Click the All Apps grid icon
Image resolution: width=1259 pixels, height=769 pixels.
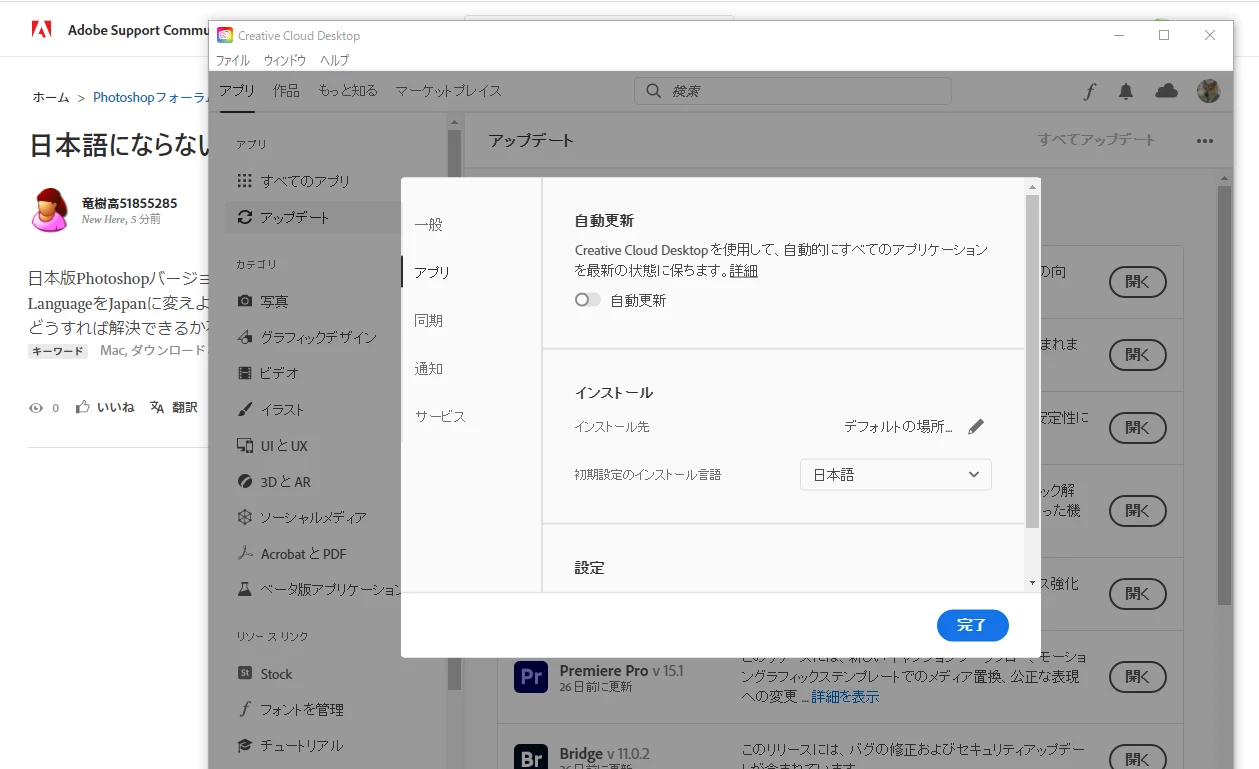(x=244, y=181)
